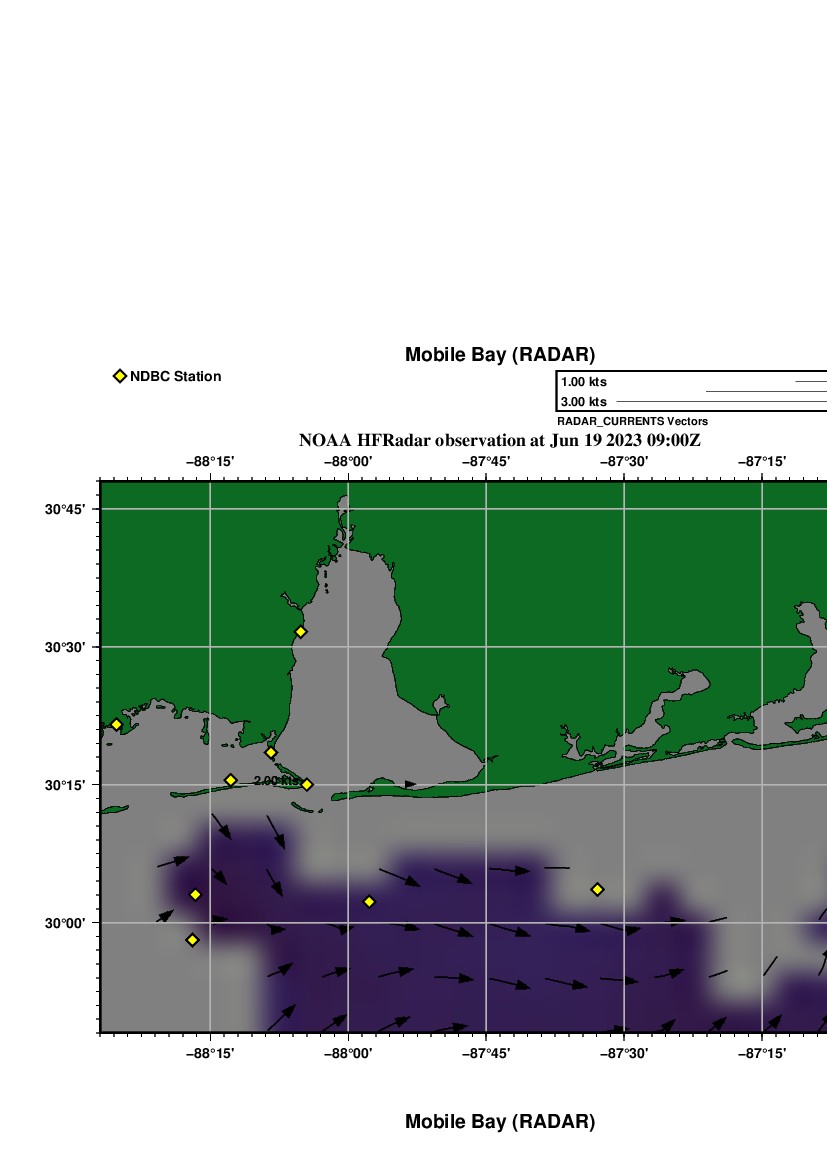Click the bottom "Mobile Bay (RADAR)" title
This screenshot has width=827, height=1170.
coord(499,1122)
